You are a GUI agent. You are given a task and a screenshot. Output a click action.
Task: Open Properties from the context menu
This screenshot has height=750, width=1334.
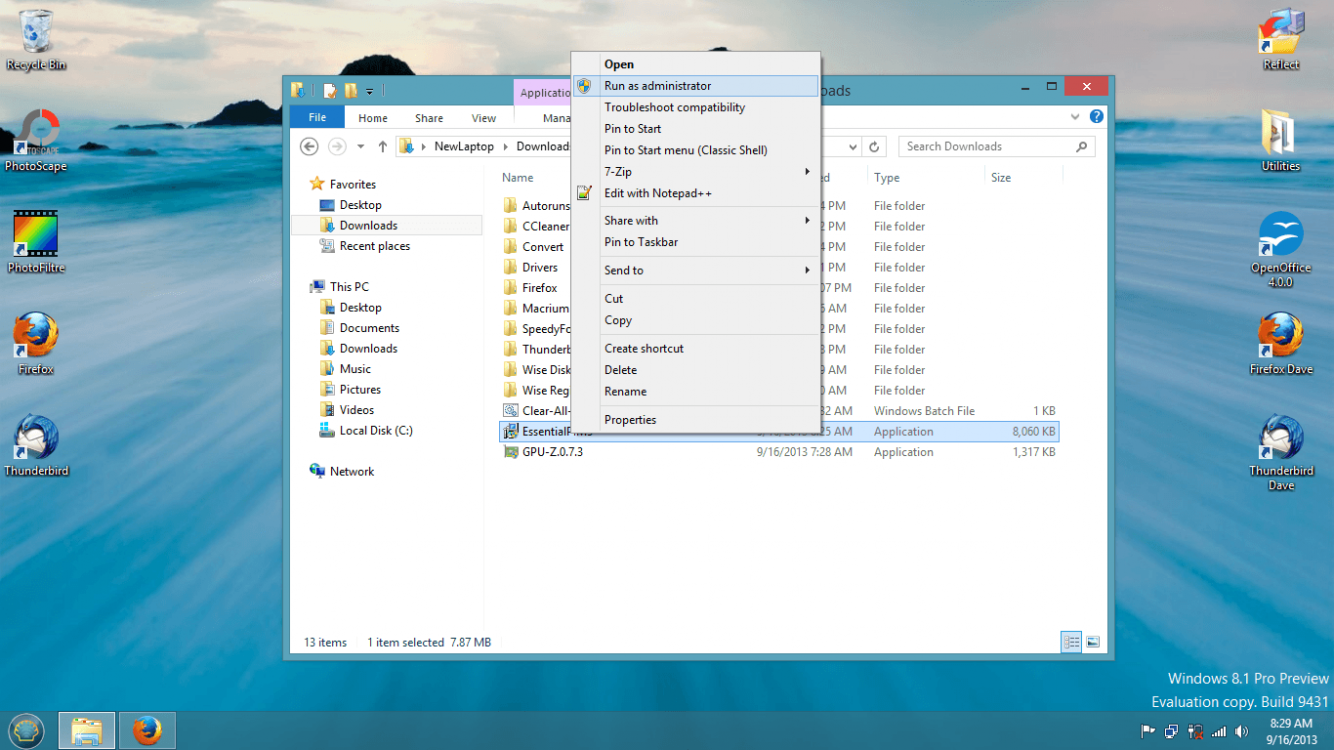pos(695,420)
